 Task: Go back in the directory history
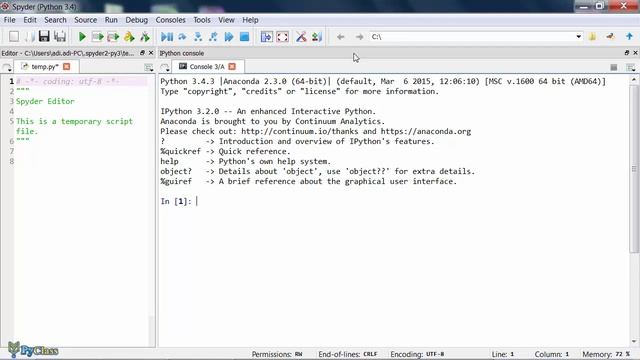click(x=340, y=37)
